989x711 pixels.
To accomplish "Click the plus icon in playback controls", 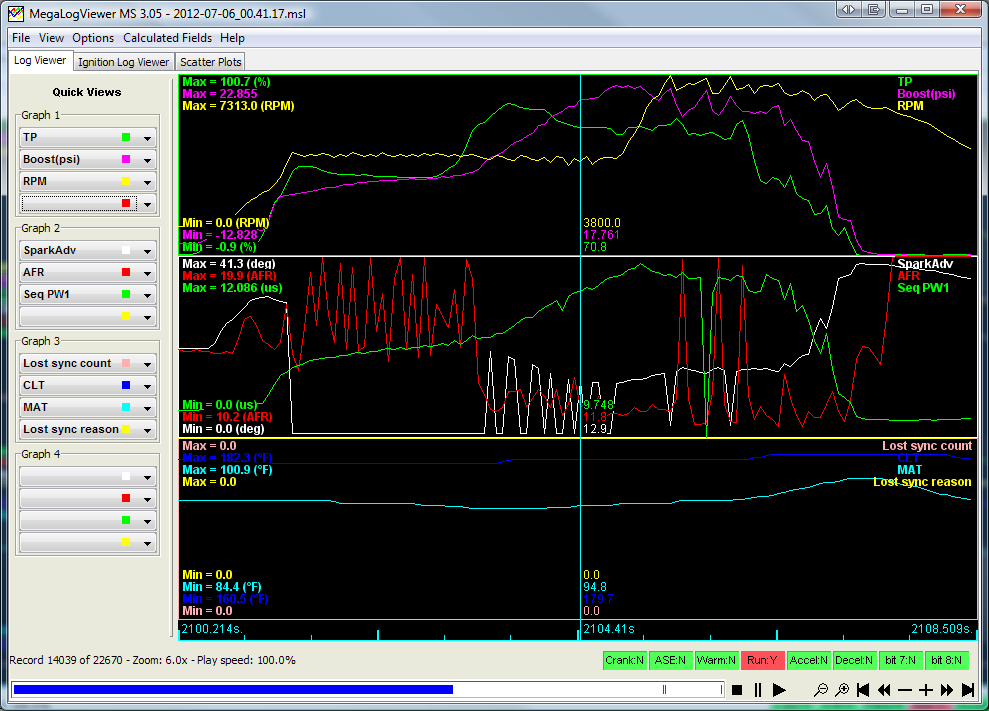I will click(926, 690).
